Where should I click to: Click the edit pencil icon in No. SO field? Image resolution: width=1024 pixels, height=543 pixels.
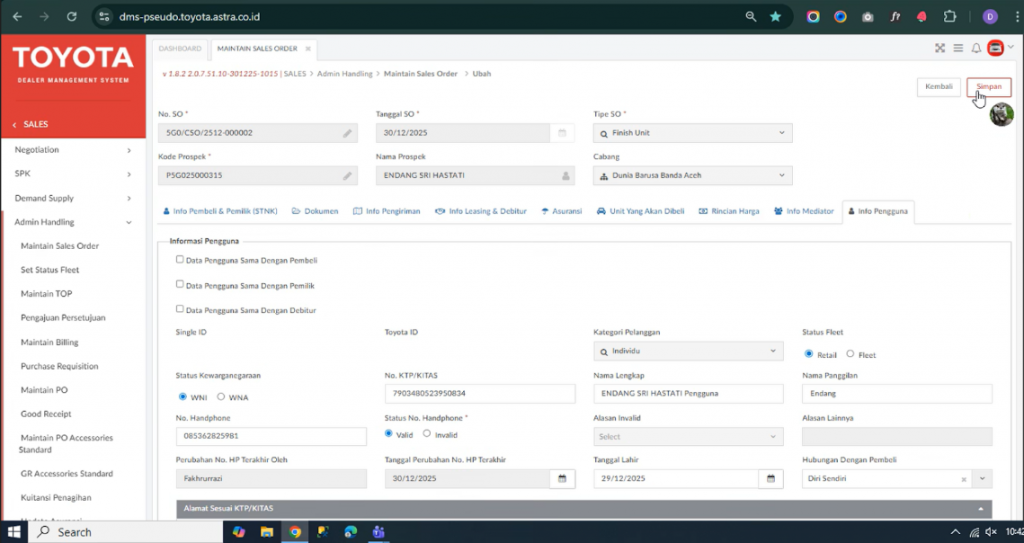point(347,133)
